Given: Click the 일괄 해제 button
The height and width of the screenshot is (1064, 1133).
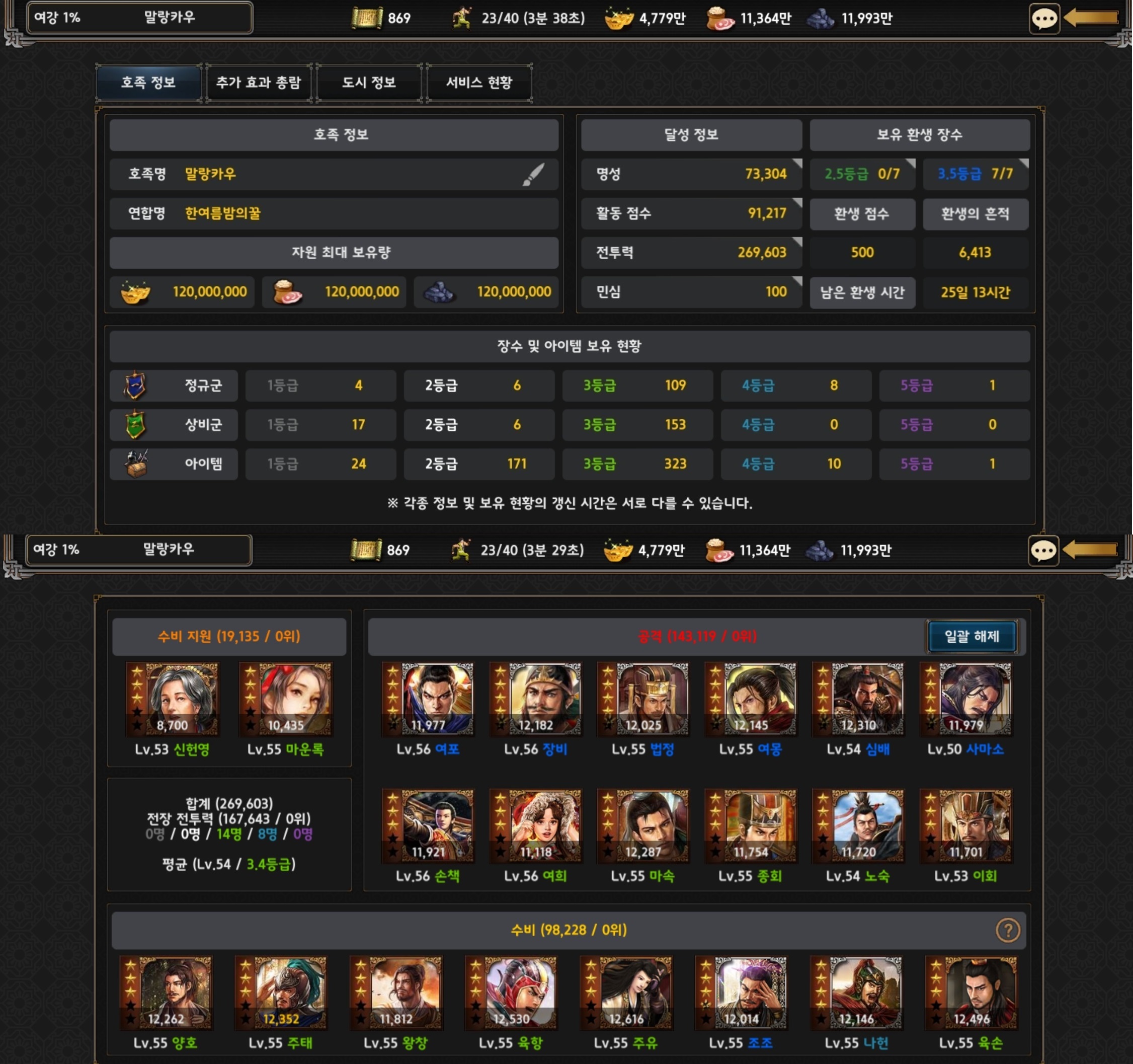Looking at the screenshot, I should point(972,636).
